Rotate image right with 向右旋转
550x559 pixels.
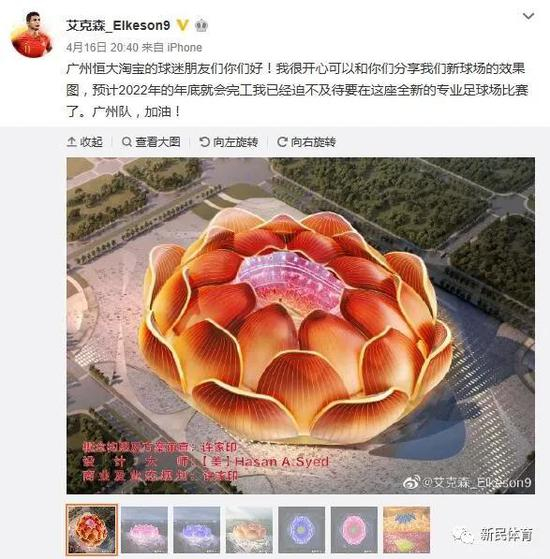(306, 142)
